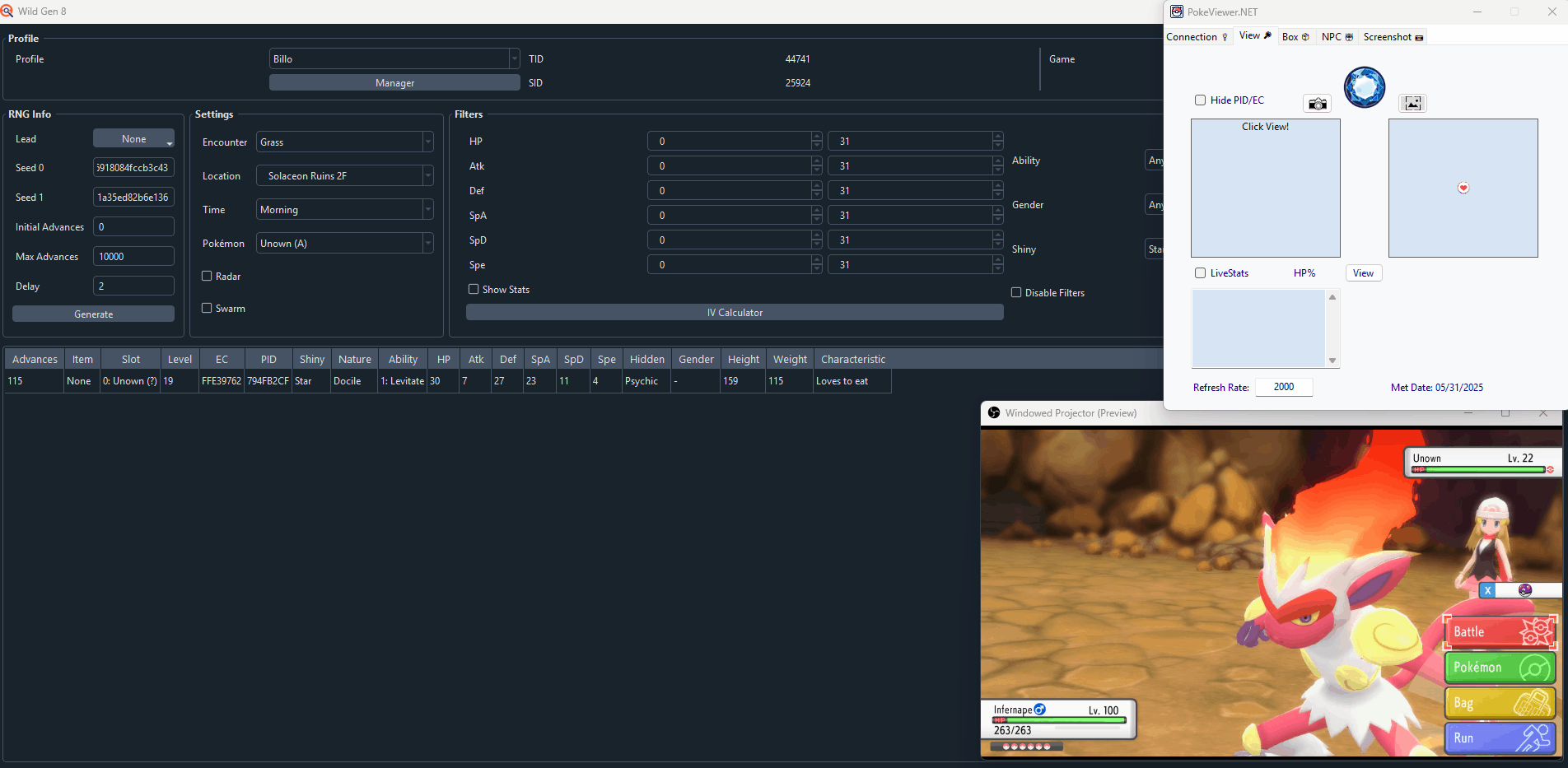Viewport: 1568px width, 768px height.
Task: Switch to the Connection tab
Action: (1197, 37)
